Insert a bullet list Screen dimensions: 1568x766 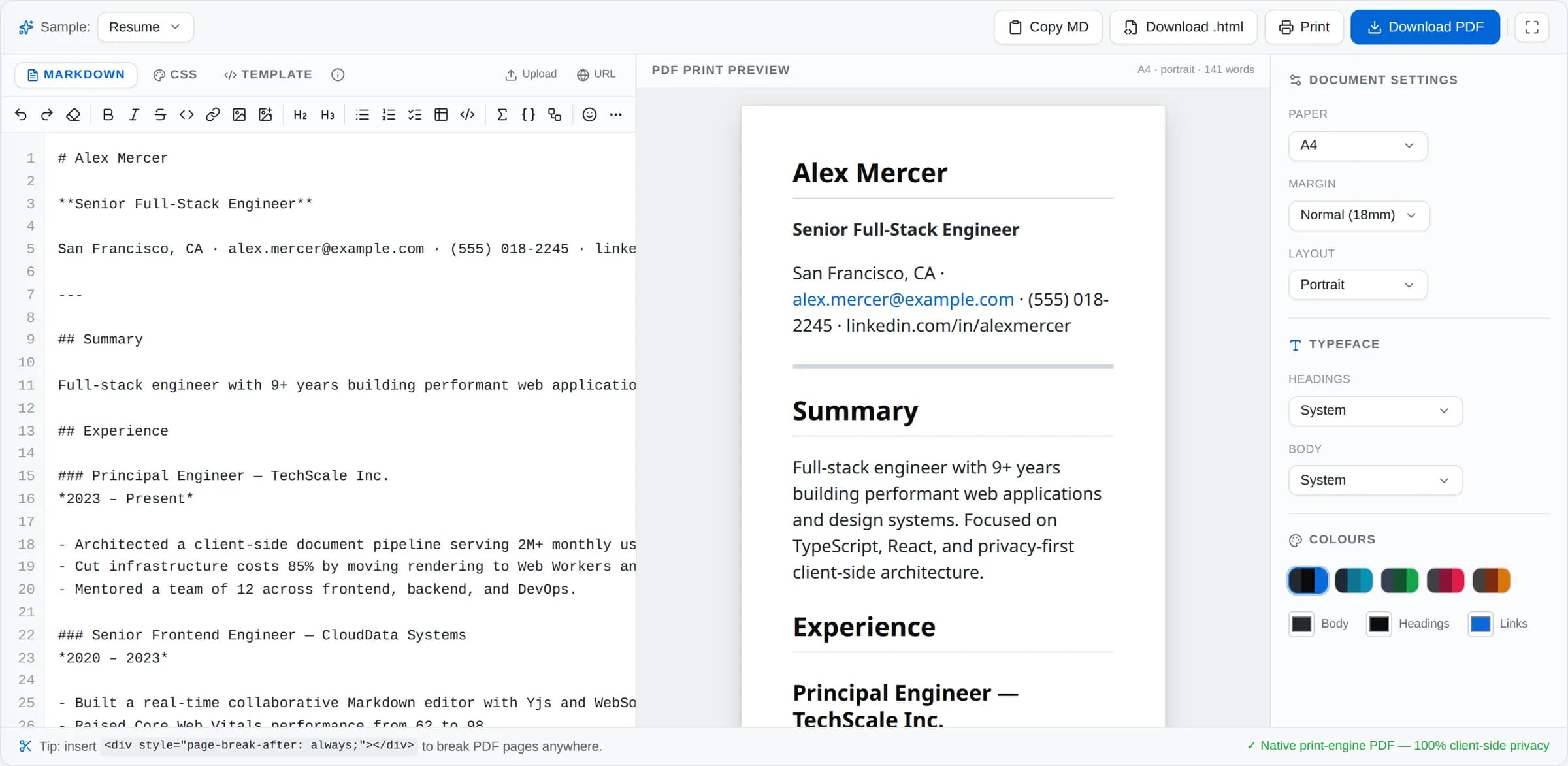[362, 115]
